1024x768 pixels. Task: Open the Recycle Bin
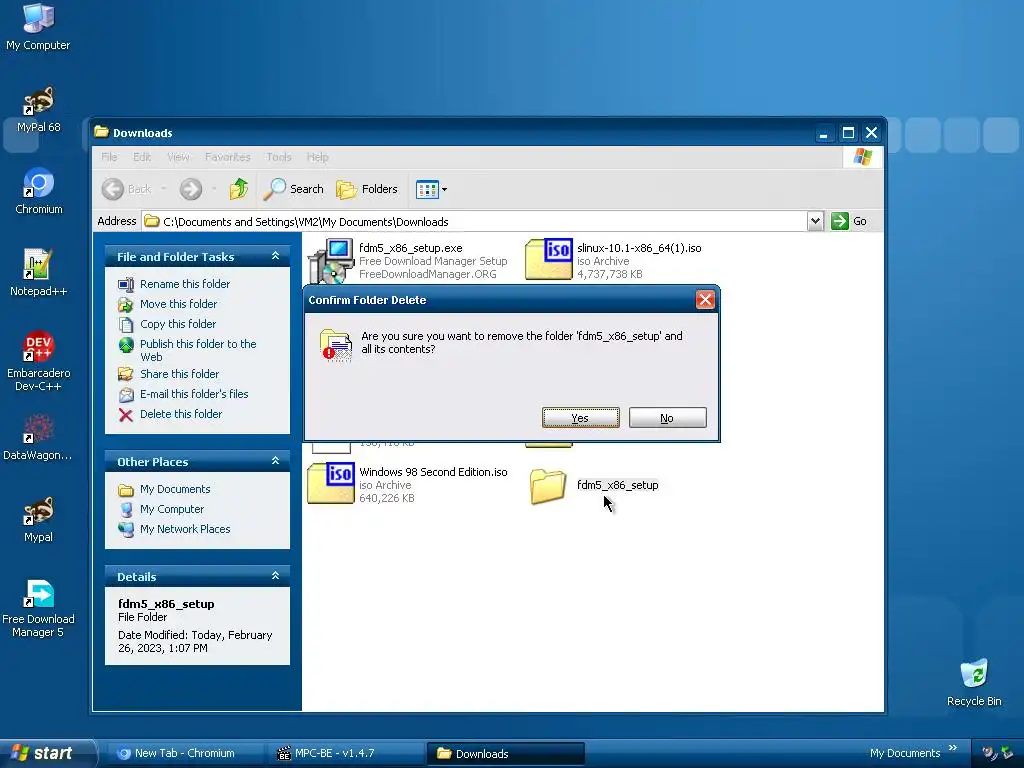coord(974,683)
